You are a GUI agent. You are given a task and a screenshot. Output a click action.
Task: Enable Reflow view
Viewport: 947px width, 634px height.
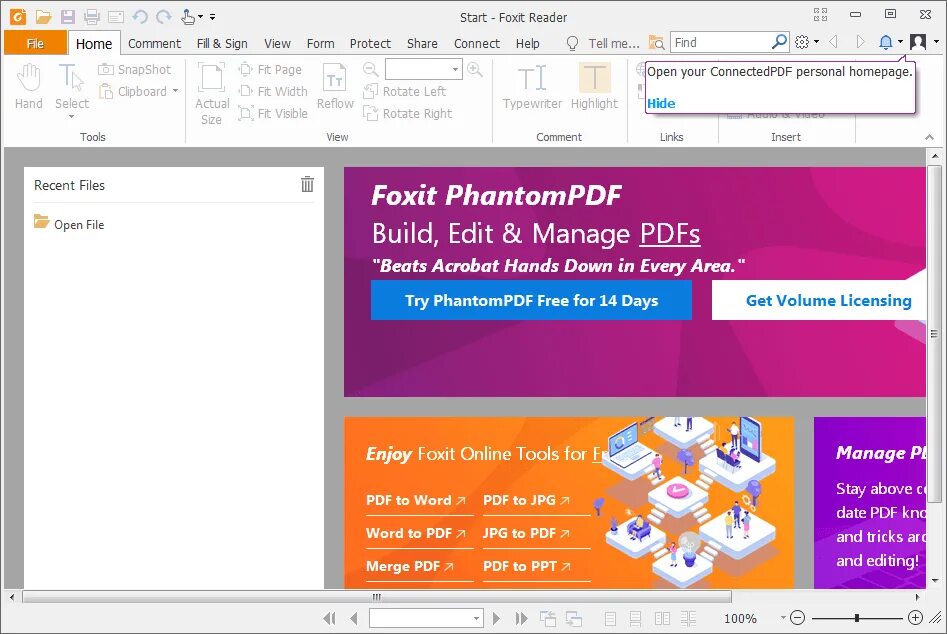point(335,86)
